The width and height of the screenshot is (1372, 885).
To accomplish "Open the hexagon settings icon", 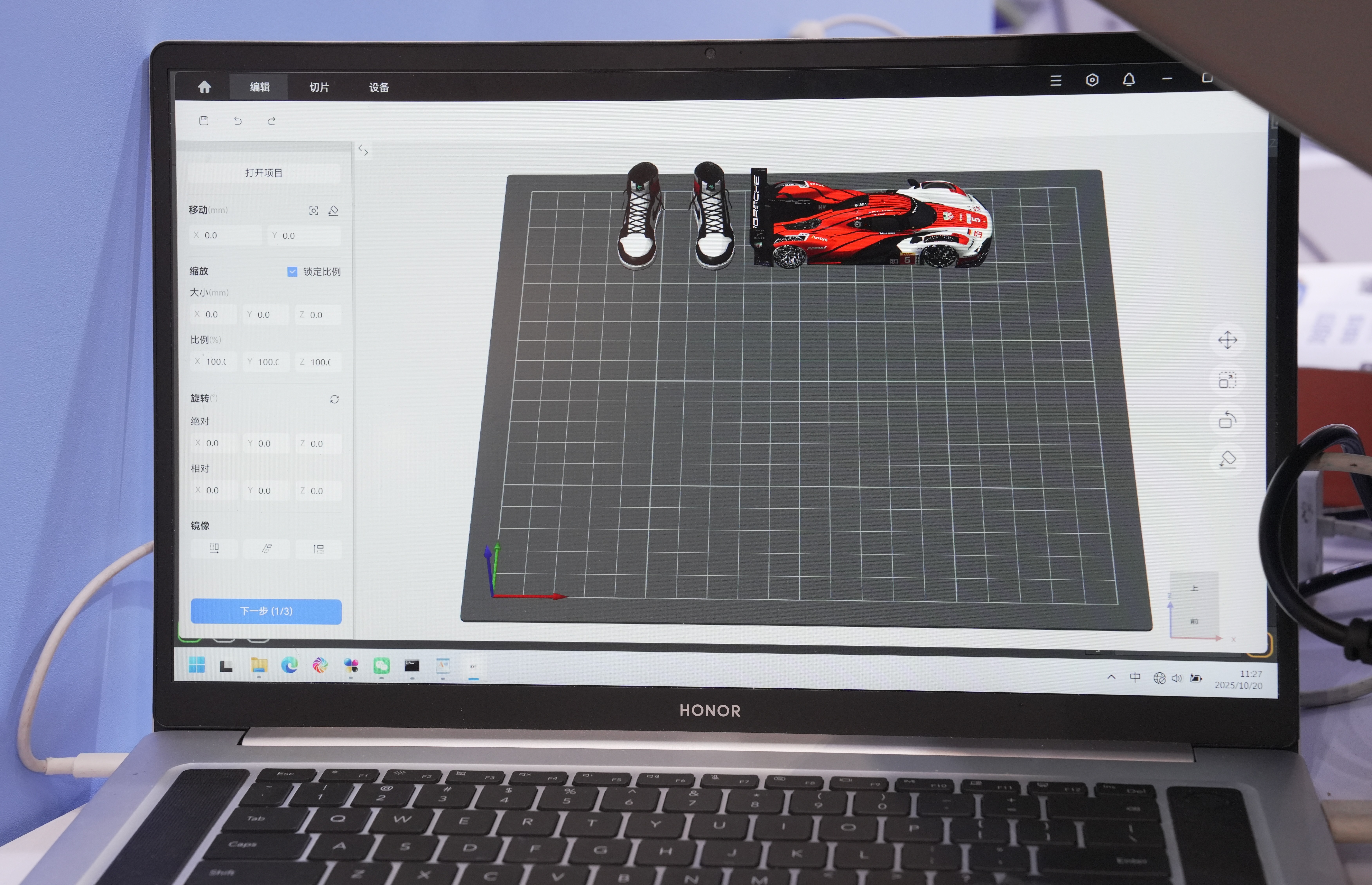I will (1092, 80).
